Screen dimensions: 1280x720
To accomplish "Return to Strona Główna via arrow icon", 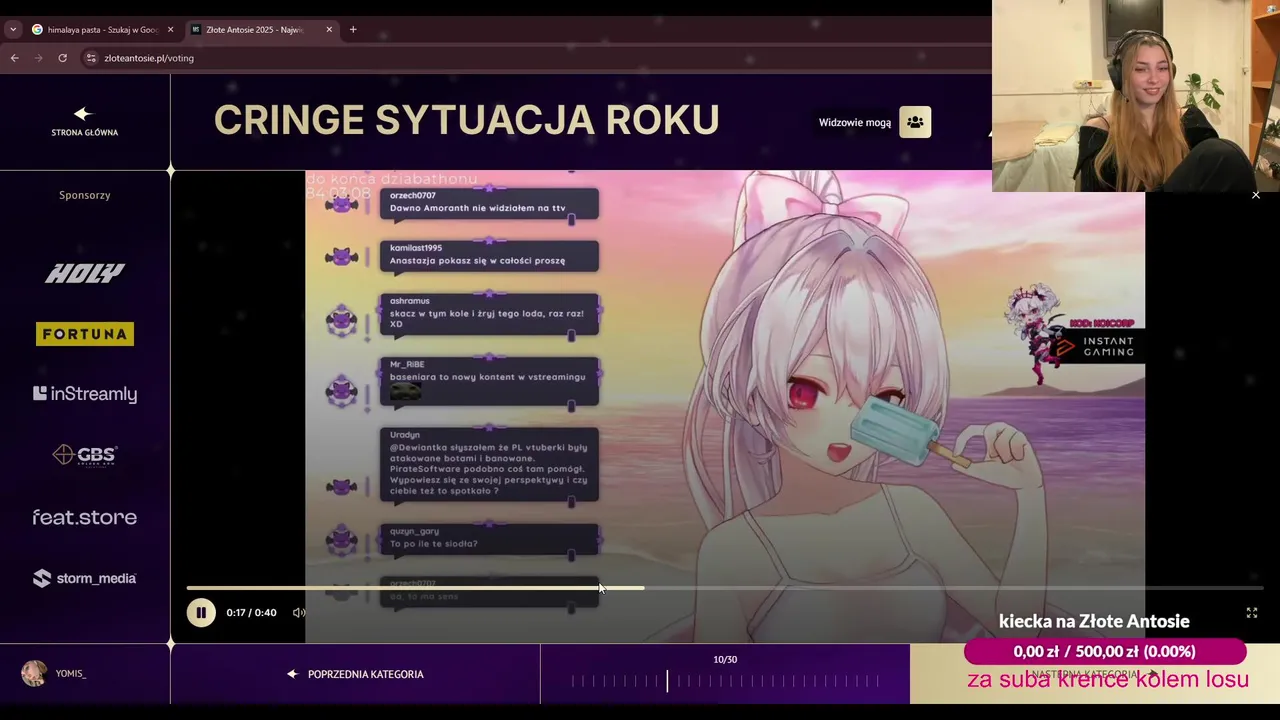I will [x=83, y=114].
